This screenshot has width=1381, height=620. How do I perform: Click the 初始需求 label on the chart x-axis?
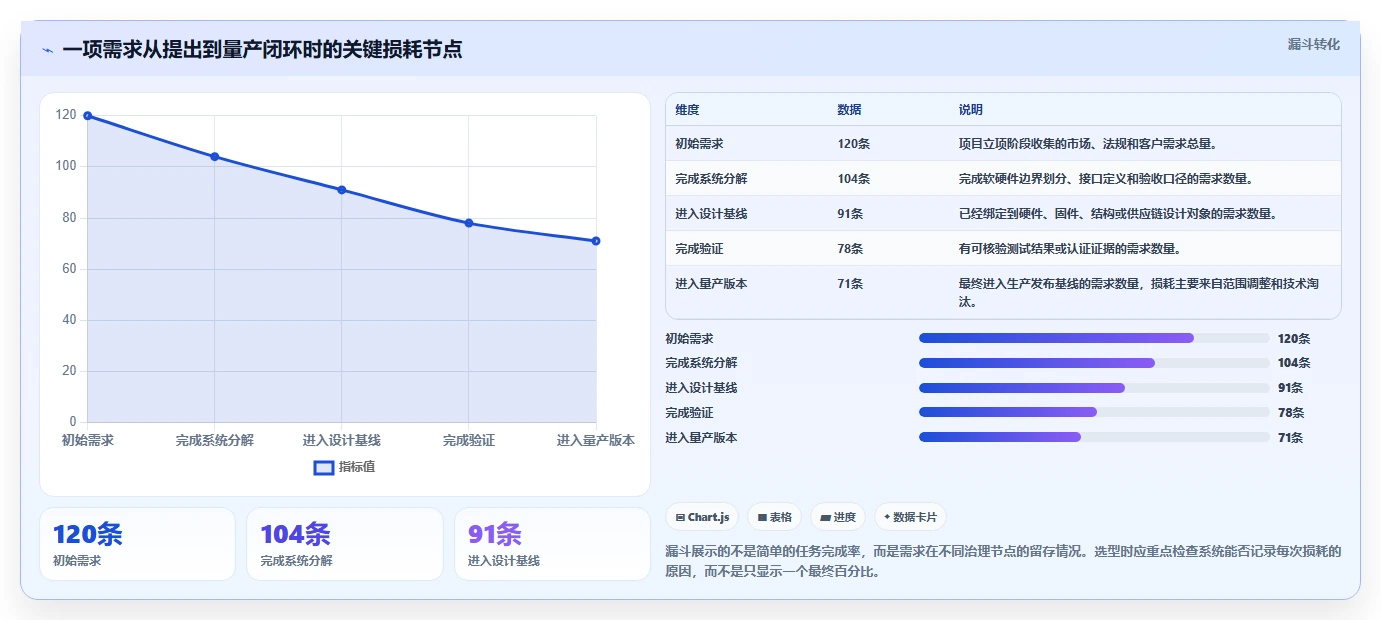coord(88,440)
